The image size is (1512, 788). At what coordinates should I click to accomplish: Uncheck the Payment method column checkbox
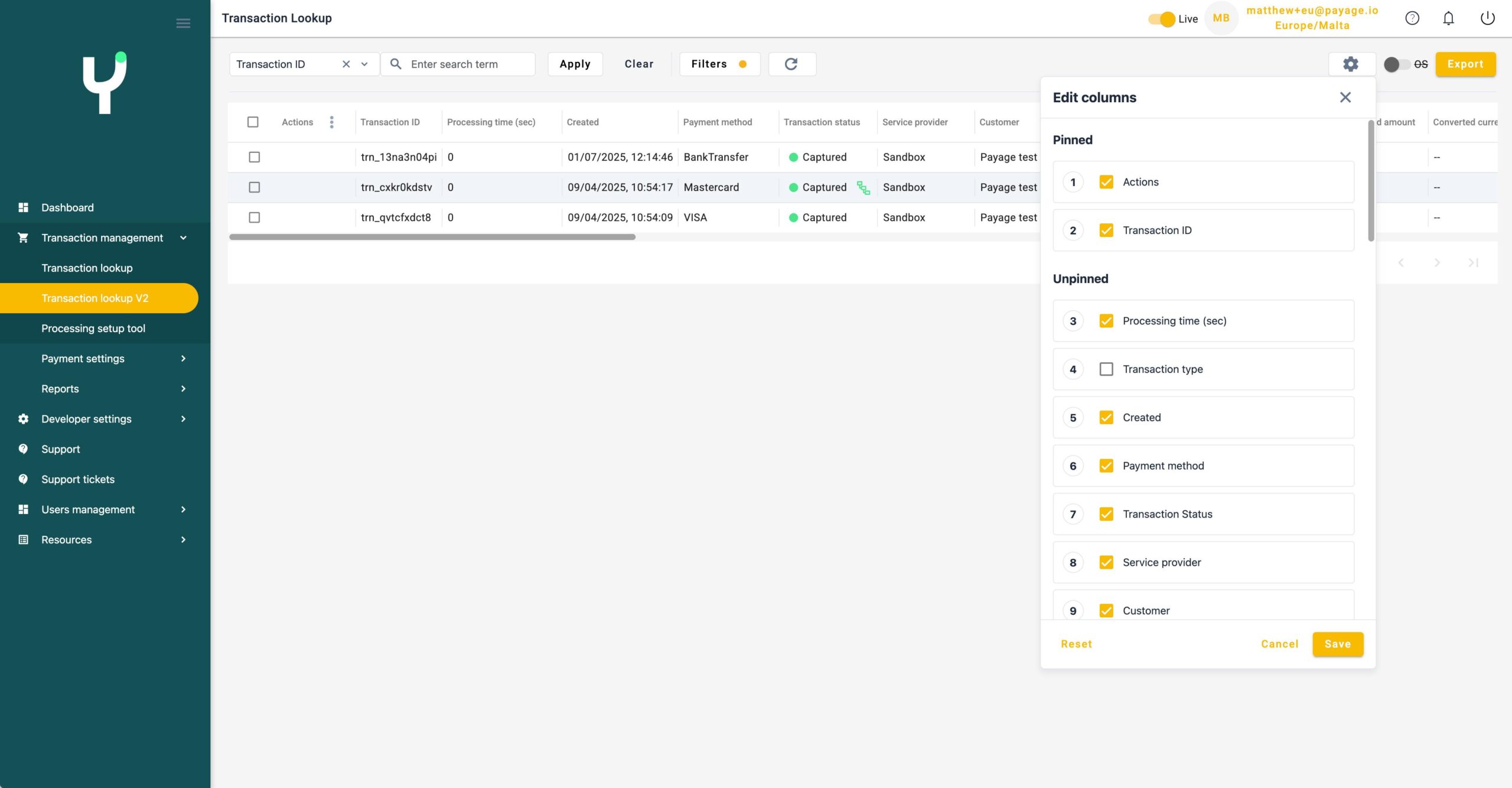click(1106, 466)
